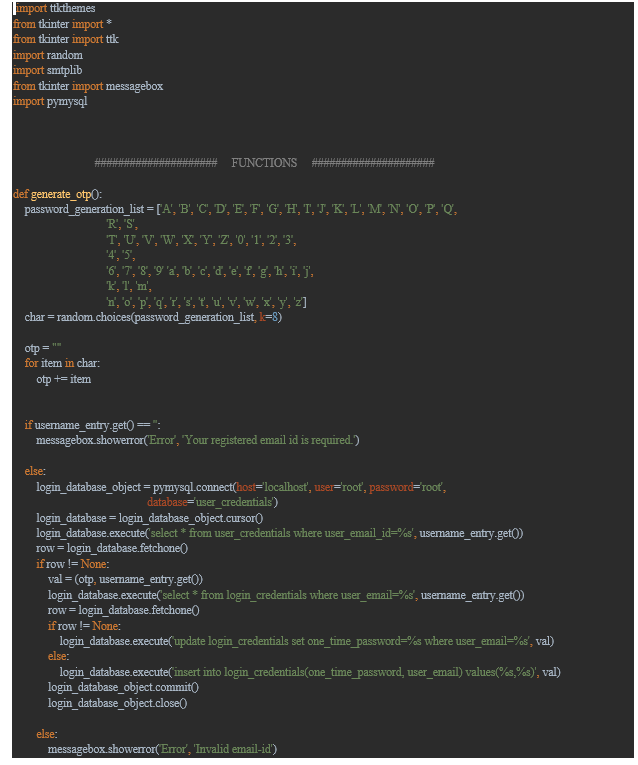Click the 'otp = ""' assignment line
The width and height of the screenshot is (638, 765).
pyautogui.click(x=43, y=348)
